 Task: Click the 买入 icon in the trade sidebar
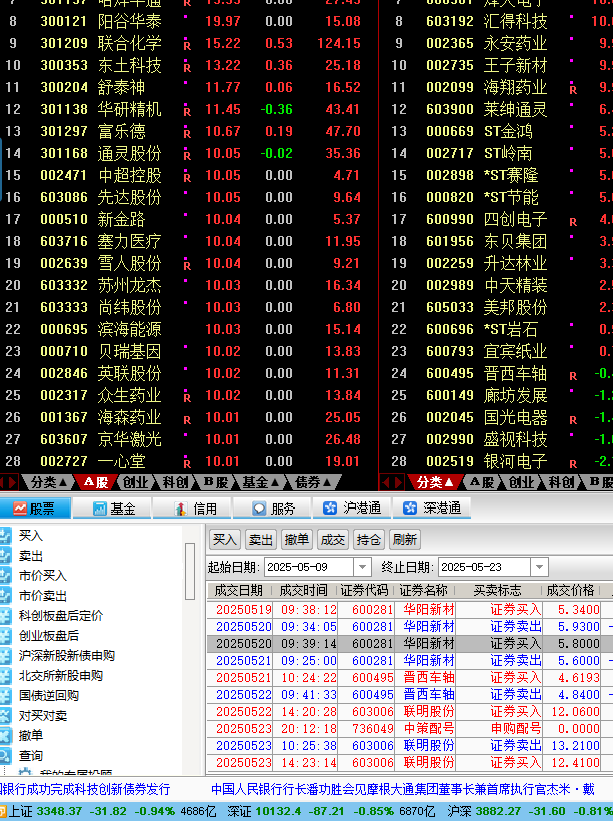(5, 535)
